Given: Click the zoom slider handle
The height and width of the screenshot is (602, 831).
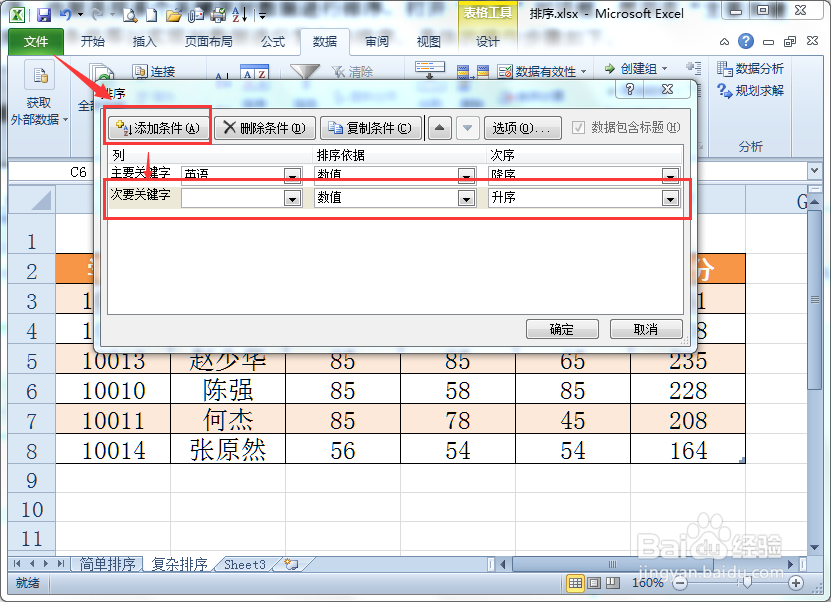Looking at the screenshot, I should click(747, 583).
